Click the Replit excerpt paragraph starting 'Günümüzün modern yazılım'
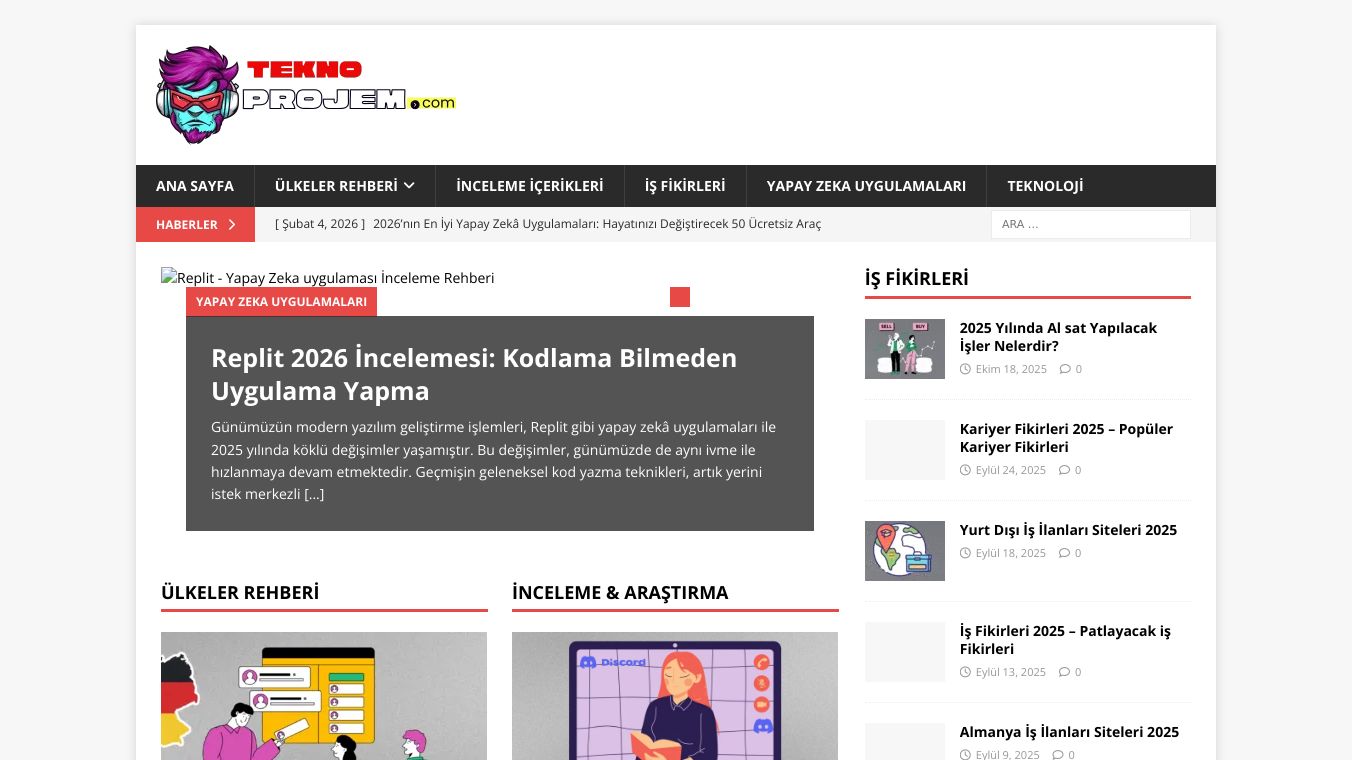 (493, 460)
